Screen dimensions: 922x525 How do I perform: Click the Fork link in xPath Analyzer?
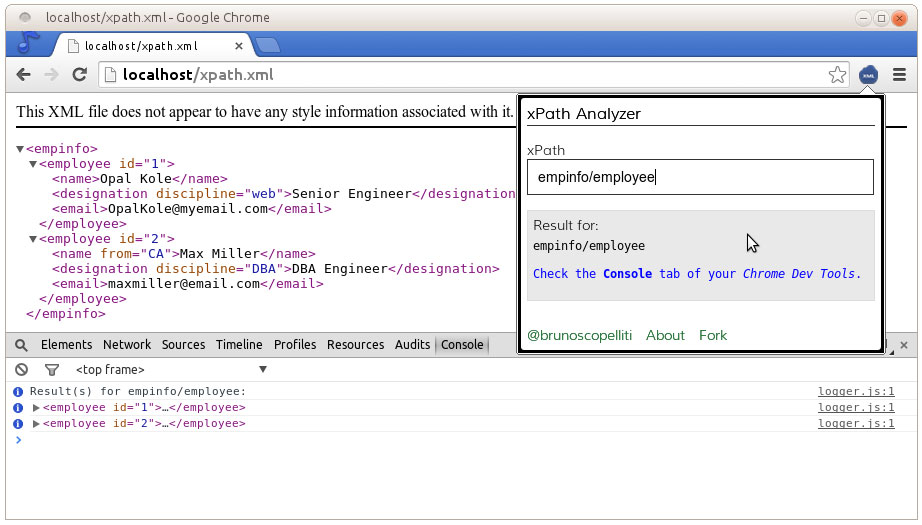(x=713, y=336)
